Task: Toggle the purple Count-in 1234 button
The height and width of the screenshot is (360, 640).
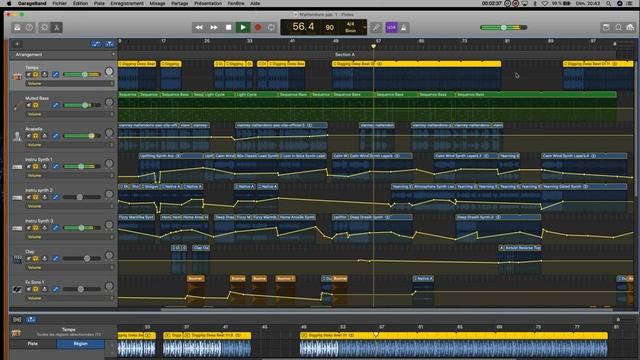Action: [x=391, y=27]
